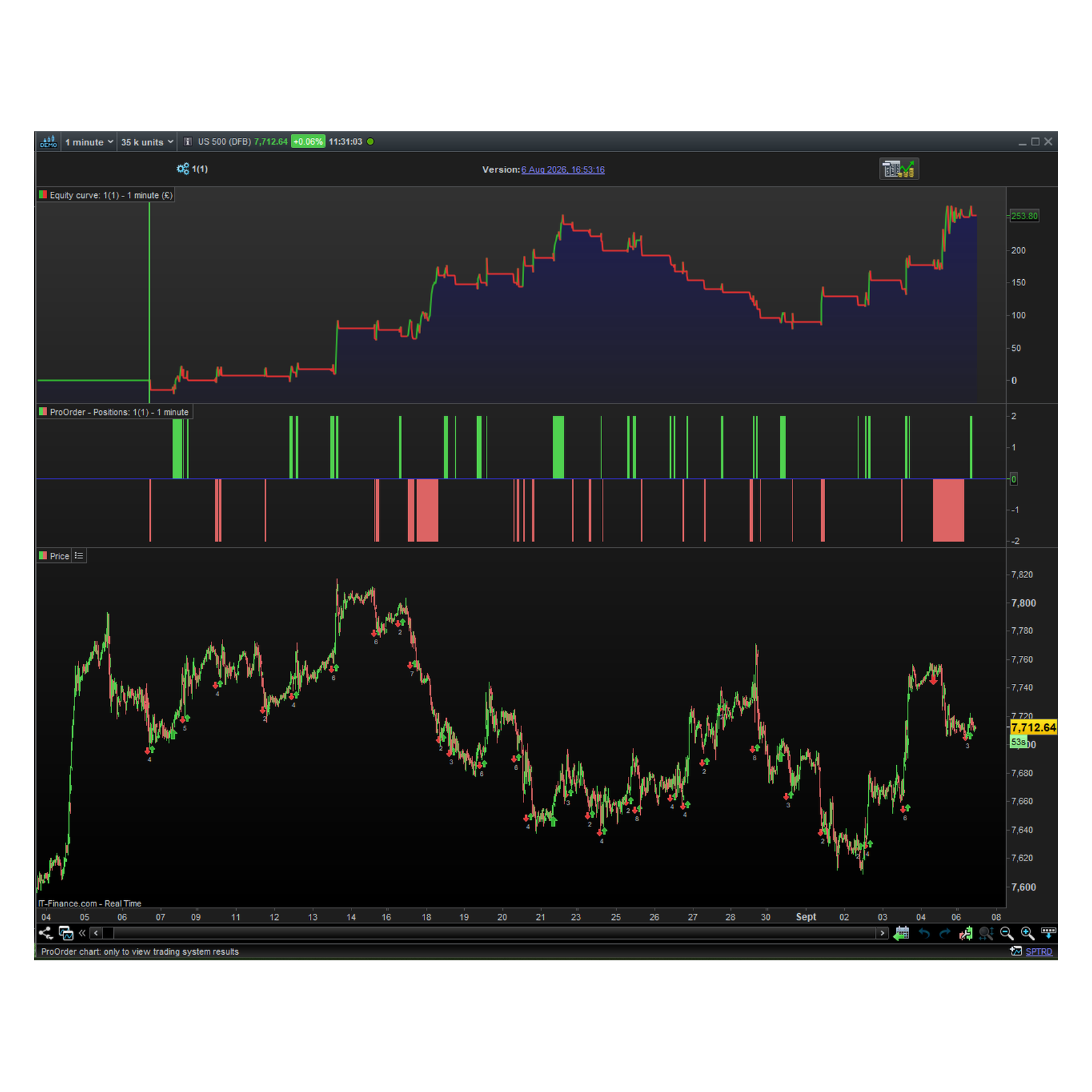Viewport: 1092px width, 1092px height.
Task: Open the 35 k units dropdown
Action: pos(147,142)
